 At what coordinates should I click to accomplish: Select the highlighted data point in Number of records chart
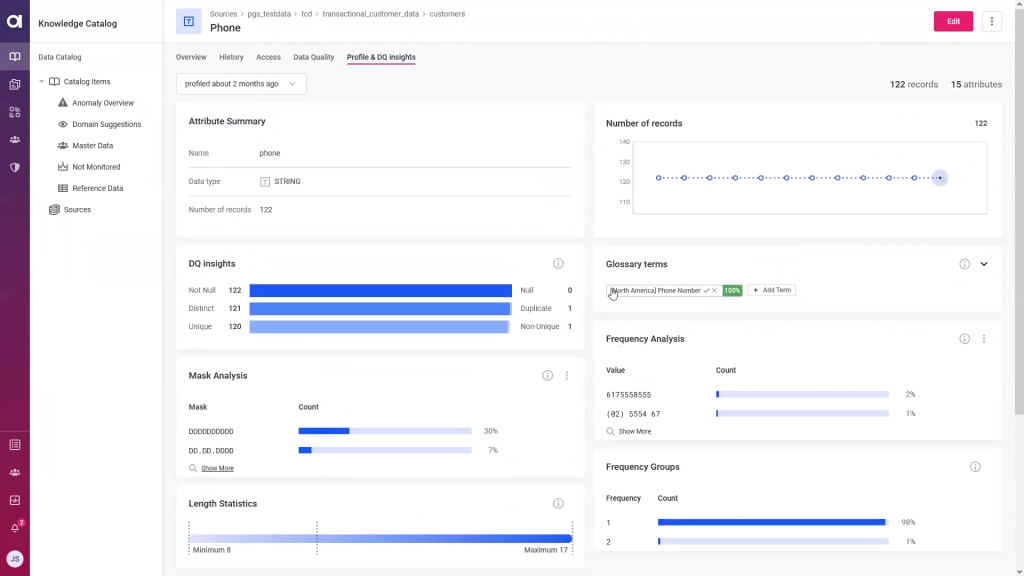coord(939,177)
